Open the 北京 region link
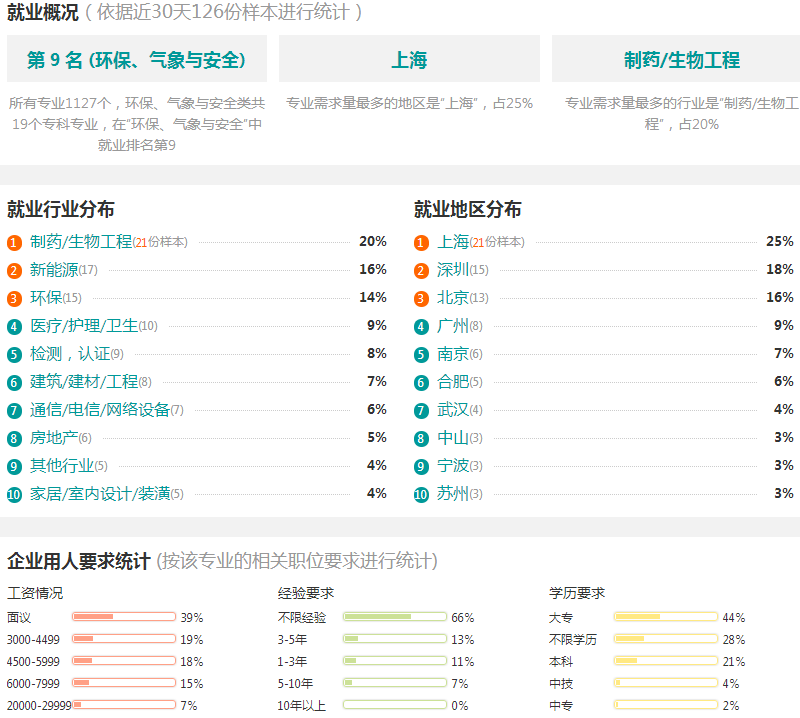The image size is (800, 718). [453, 298]
